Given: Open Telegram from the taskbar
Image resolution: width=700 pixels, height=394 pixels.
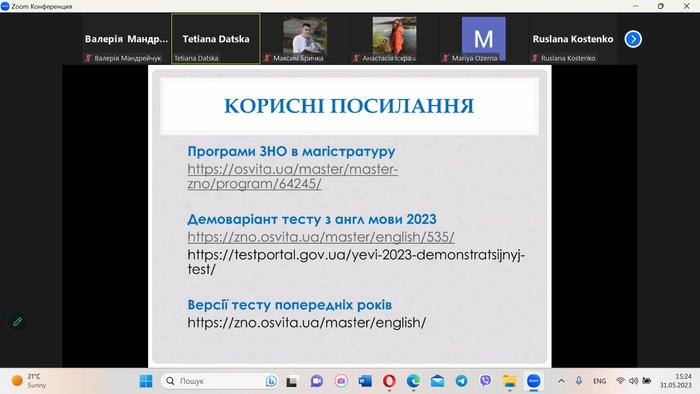Looking at the screenshot, I should coord(461,381).
